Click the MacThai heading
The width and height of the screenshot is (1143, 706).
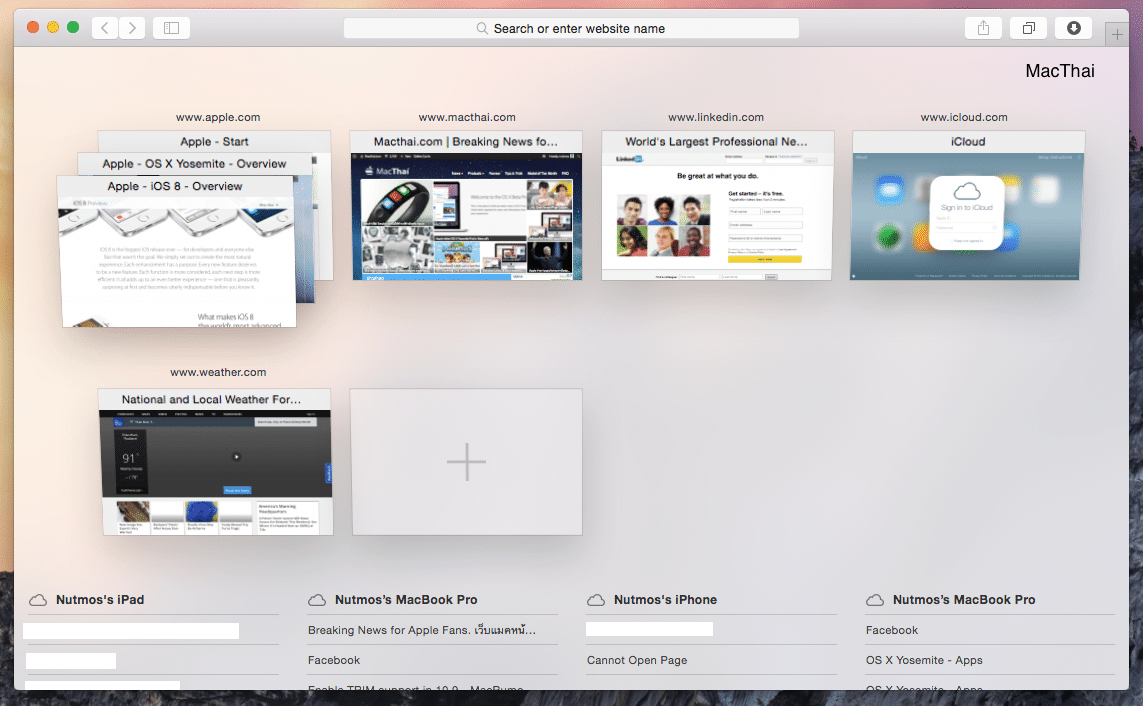pyautogui.click(x=1060, y=71)
